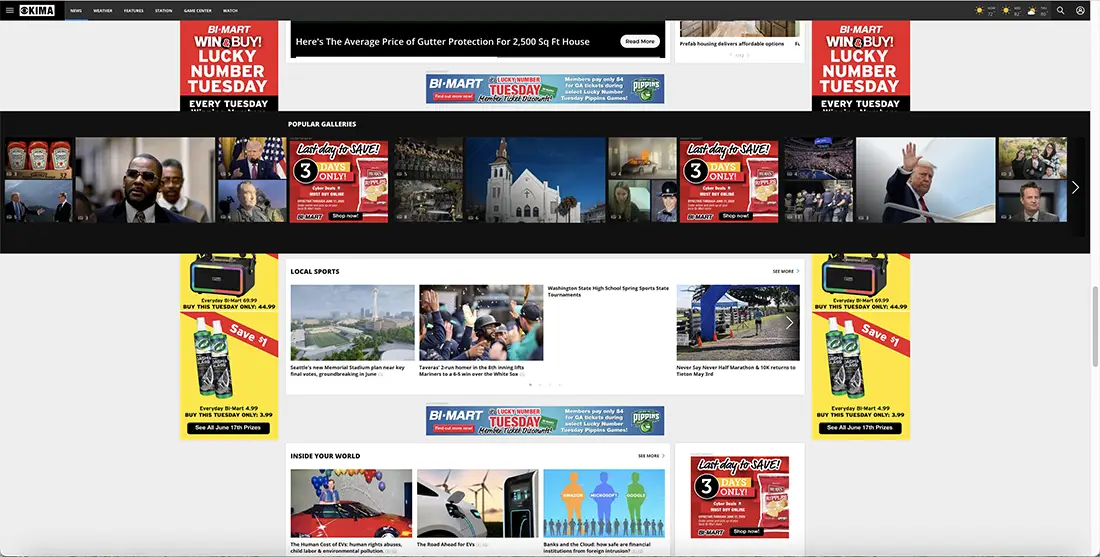Open the Weather menu
The image size is (1100, 557).
(x=102, y=11)
